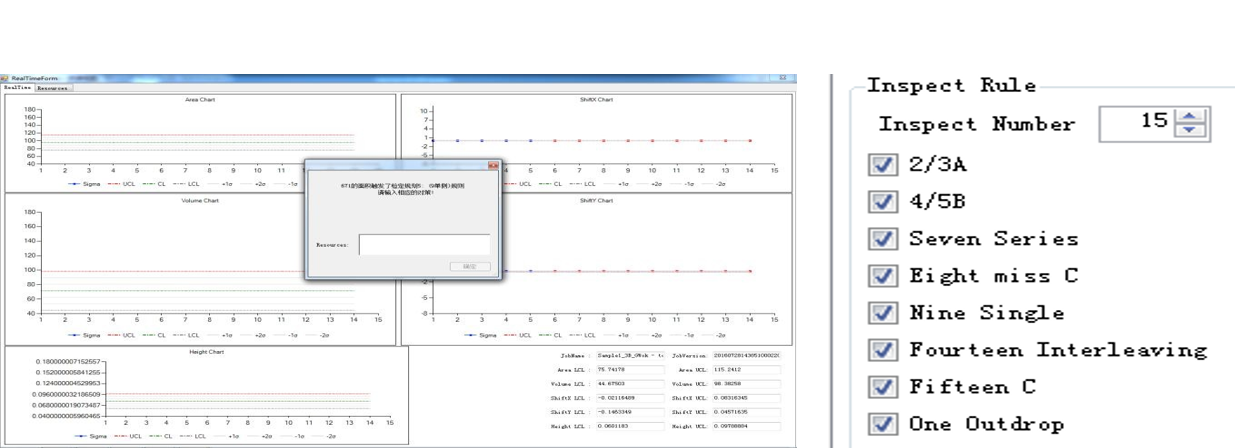Toggle the Fifteen C checkbox

tap(882, 387)
